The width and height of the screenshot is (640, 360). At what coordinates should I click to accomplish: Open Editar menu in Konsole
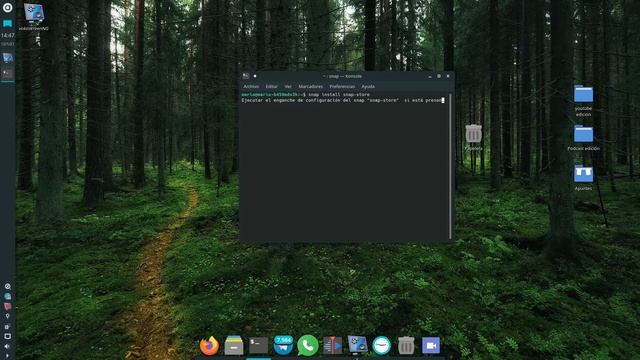(271, 87)
